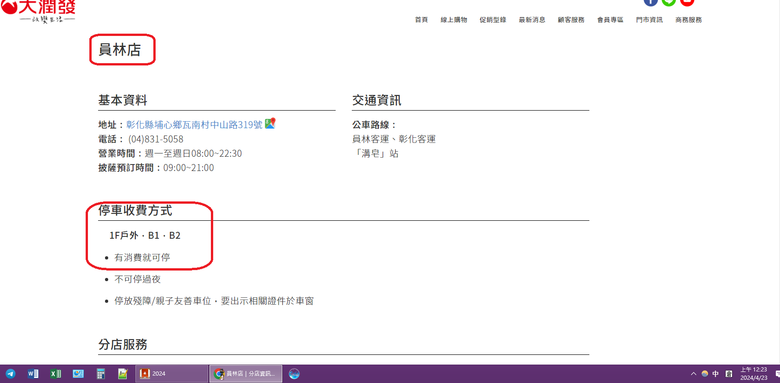
Task: Open the notepad-with-pencil taskbar icon
Action: pyautogui.click(x=123, y=374)
